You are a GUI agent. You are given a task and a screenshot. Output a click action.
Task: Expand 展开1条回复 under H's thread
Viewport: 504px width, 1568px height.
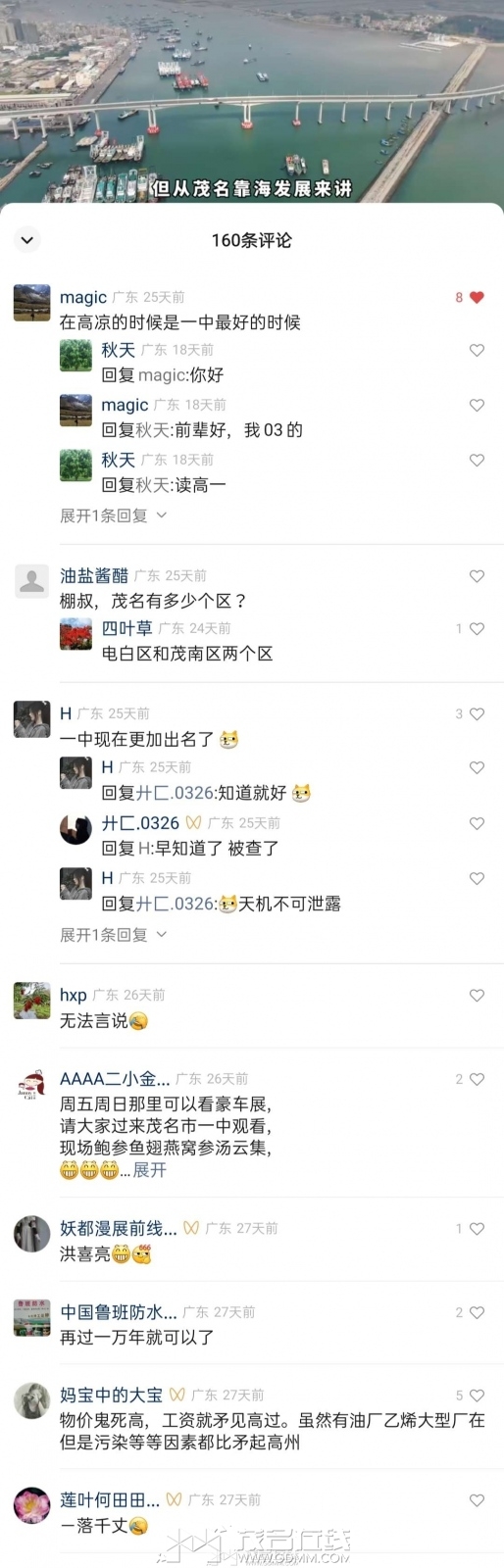point(113,935)
